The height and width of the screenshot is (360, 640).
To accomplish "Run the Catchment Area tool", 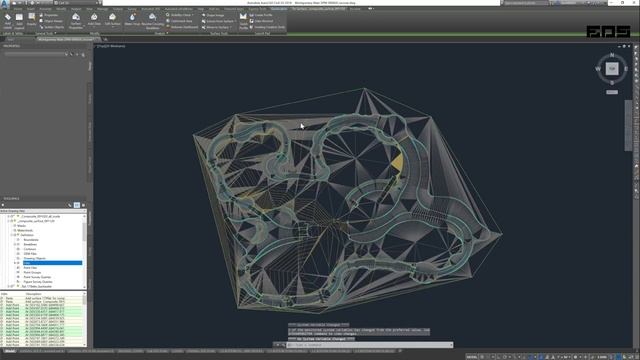I will (179, 21).
